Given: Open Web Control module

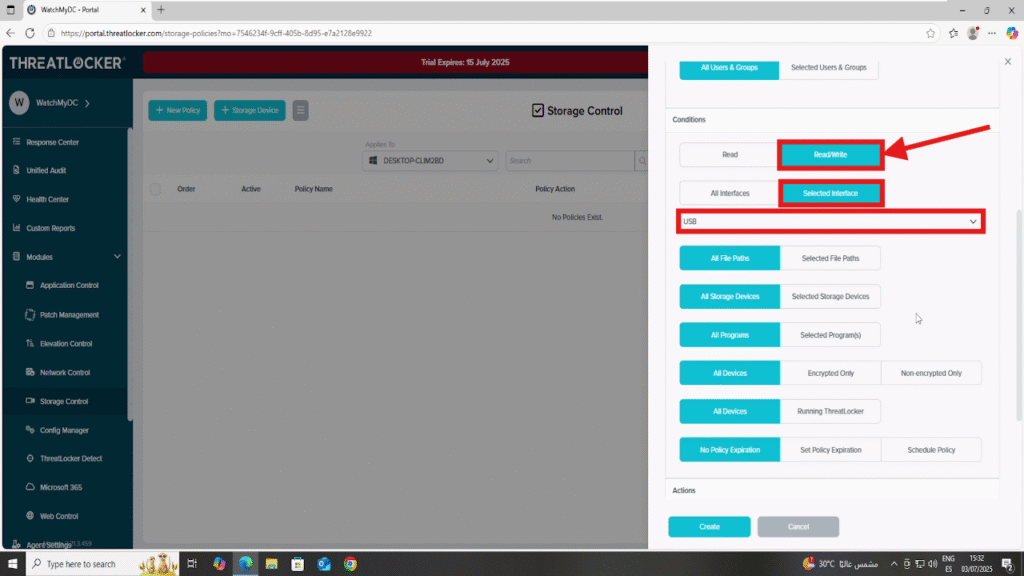Looking at the screenshot, I should click(x=59, y=516).
